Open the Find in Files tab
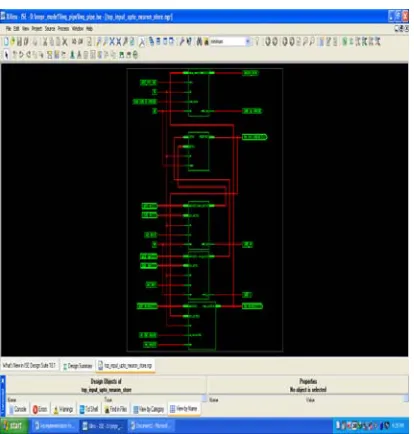 [116, 409]
